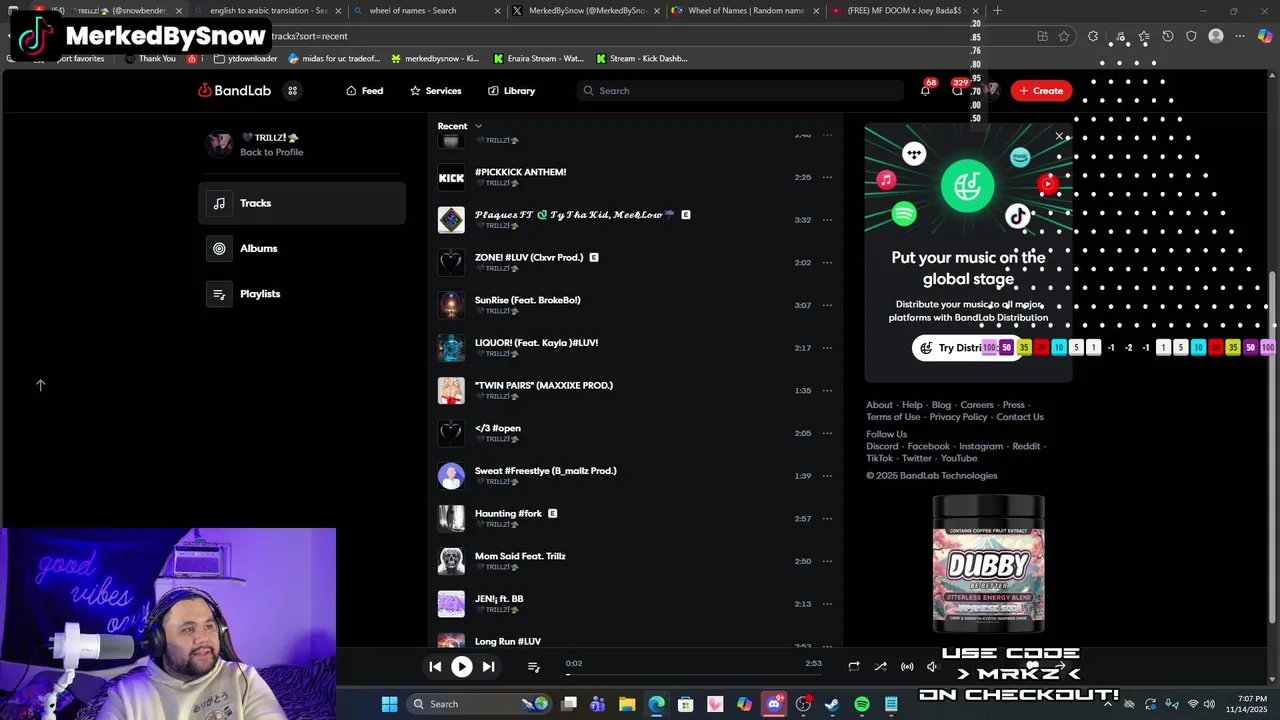The image size is (1280, 720).
Task: Play the current track
Action: click(461, 666)
